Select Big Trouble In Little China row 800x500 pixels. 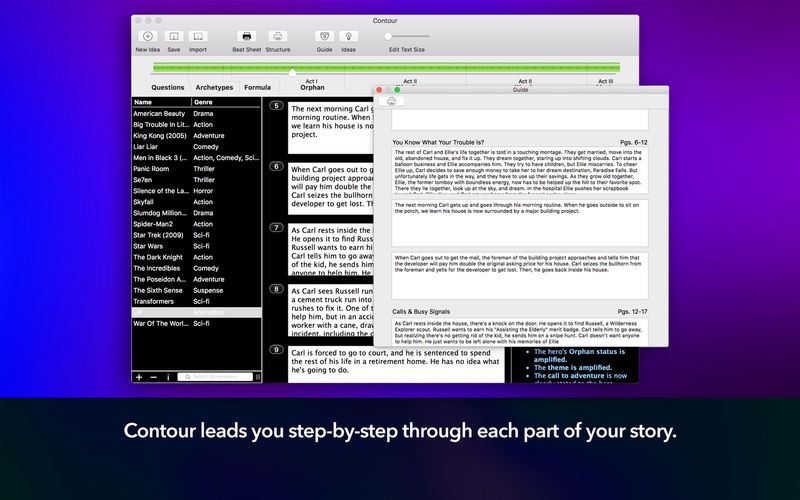pyautogui.click(x=196, y=124)
